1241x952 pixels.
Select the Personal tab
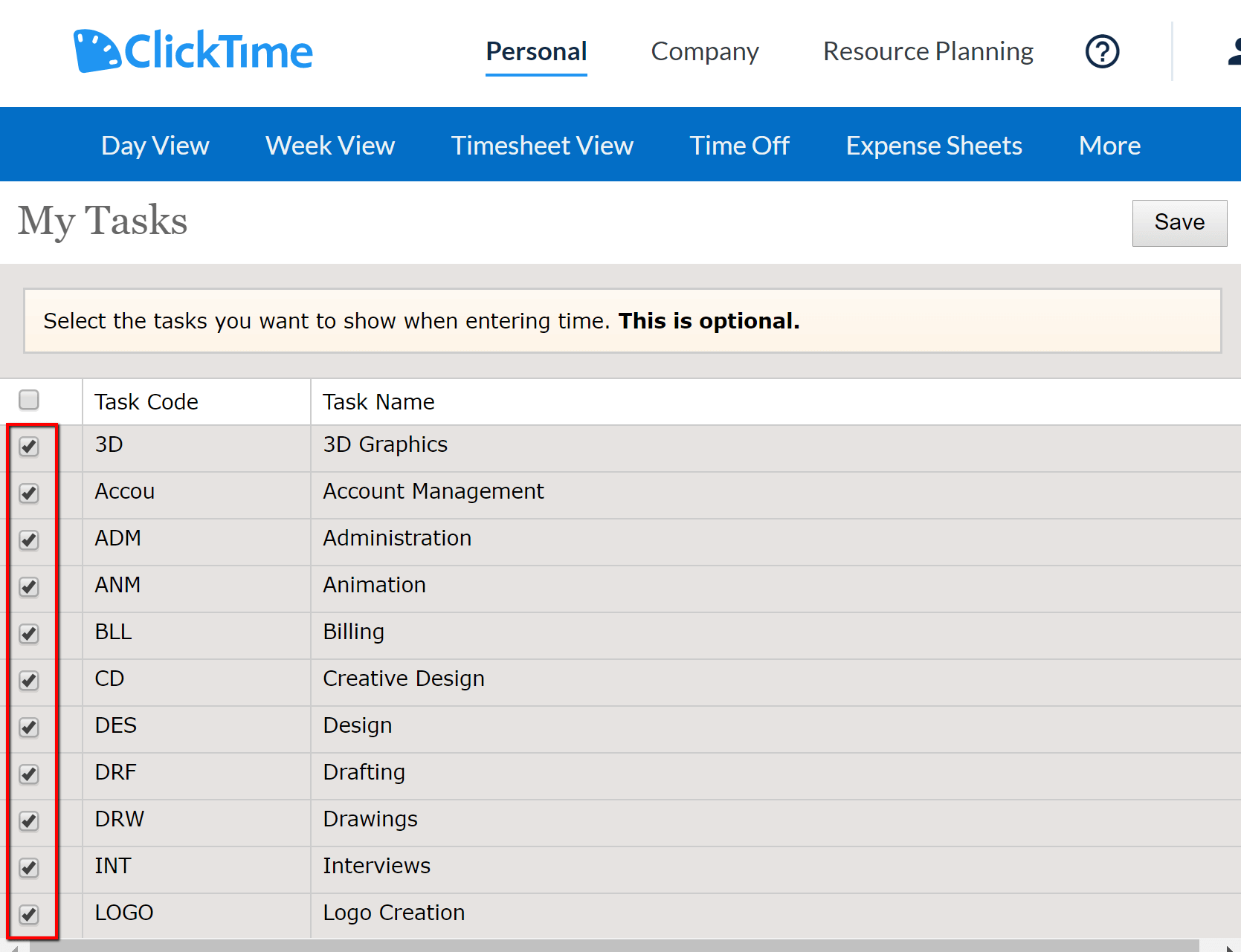pyautogui.click(x=535, y=51)
